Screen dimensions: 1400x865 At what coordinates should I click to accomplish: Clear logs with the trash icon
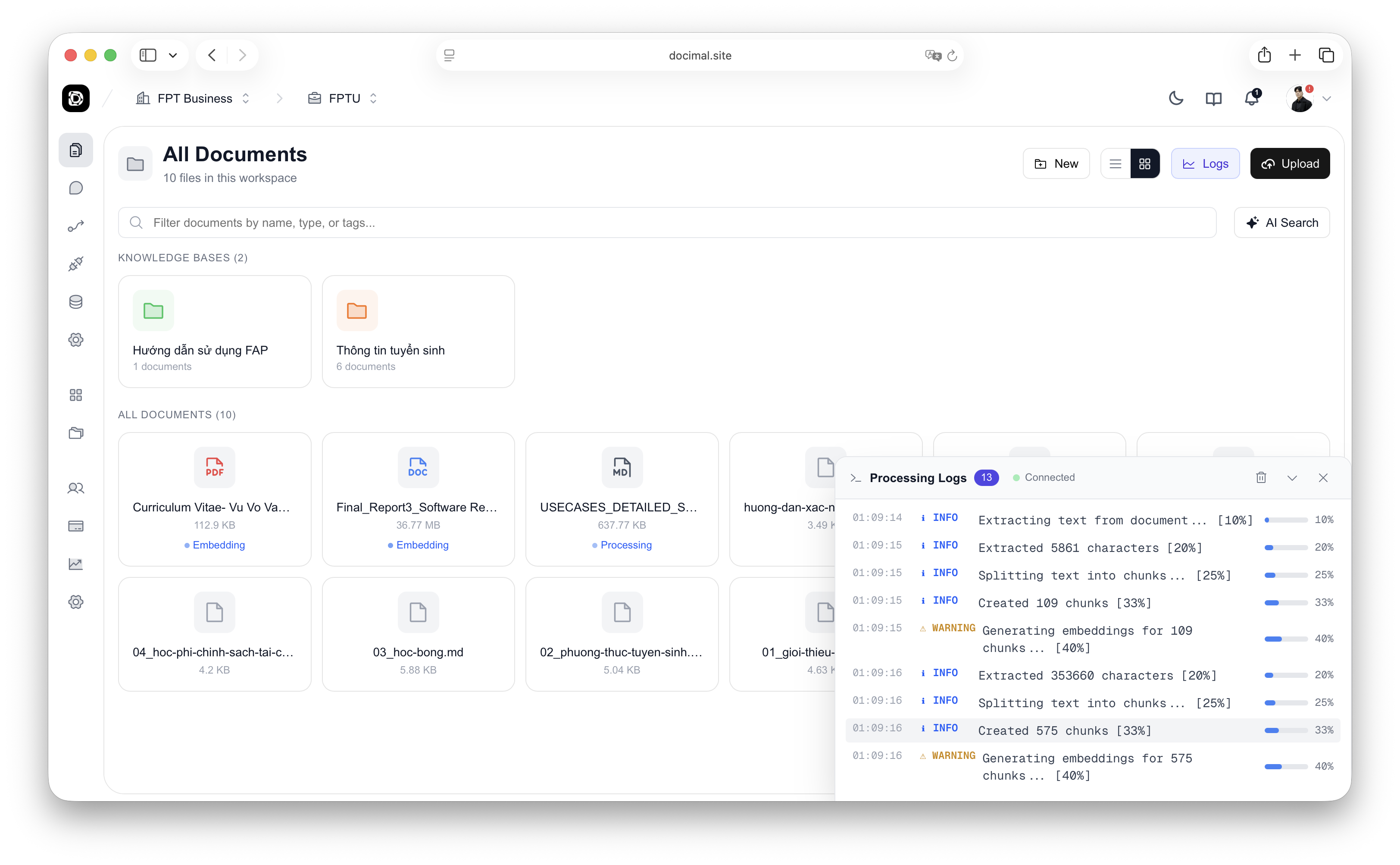(1260, 478)
